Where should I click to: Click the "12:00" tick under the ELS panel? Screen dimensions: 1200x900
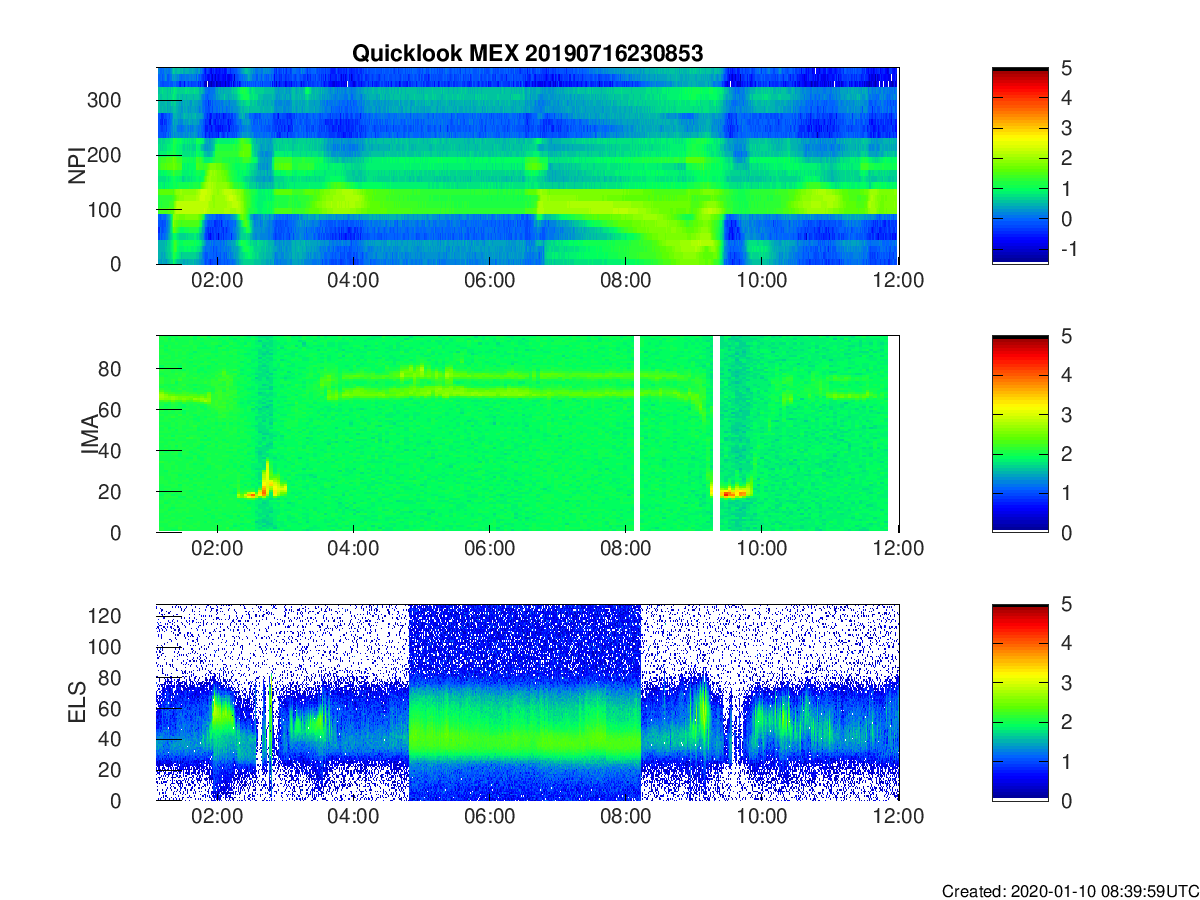pos(899,817)
